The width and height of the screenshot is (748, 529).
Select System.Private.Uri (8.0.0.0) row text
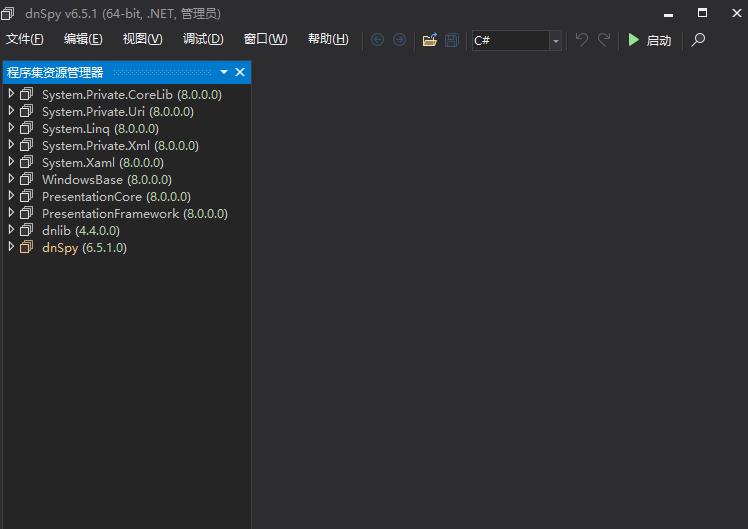coord(118,112)
